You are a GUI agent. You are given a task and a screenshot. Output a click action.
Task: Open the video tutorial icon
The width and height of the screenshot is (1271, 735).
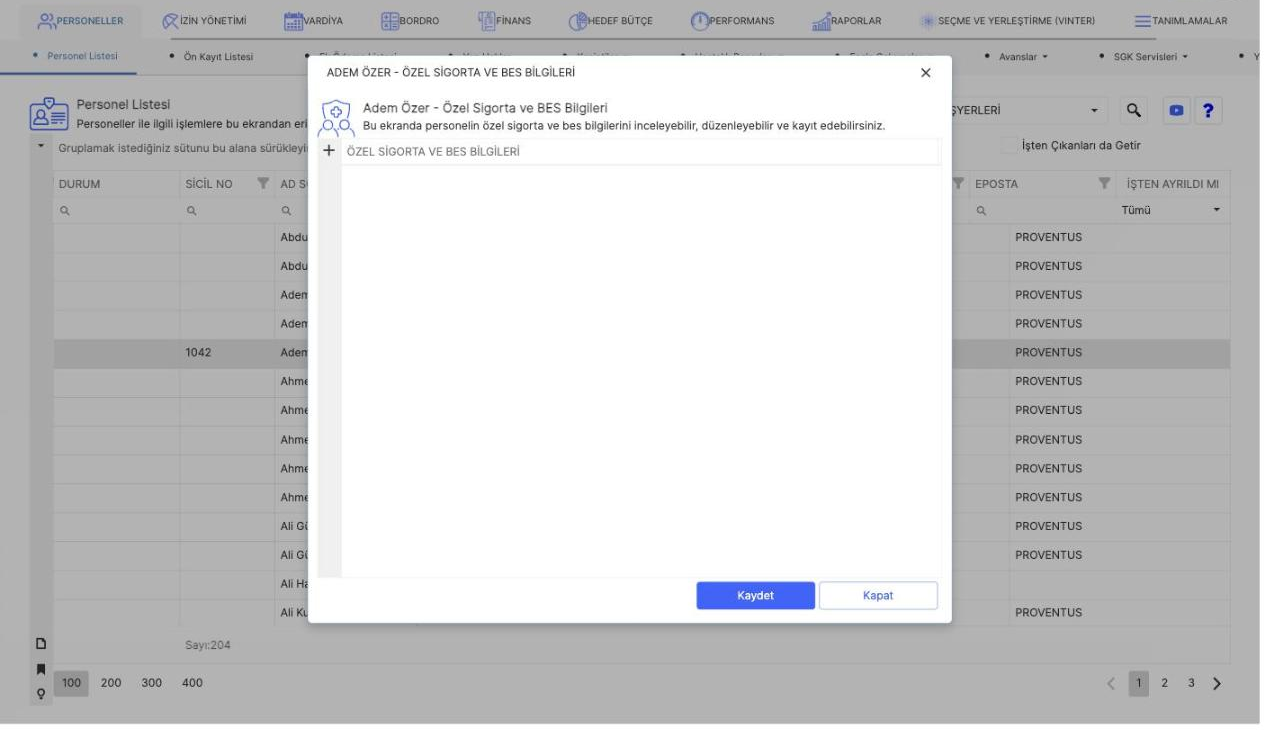click(1174, 111)
